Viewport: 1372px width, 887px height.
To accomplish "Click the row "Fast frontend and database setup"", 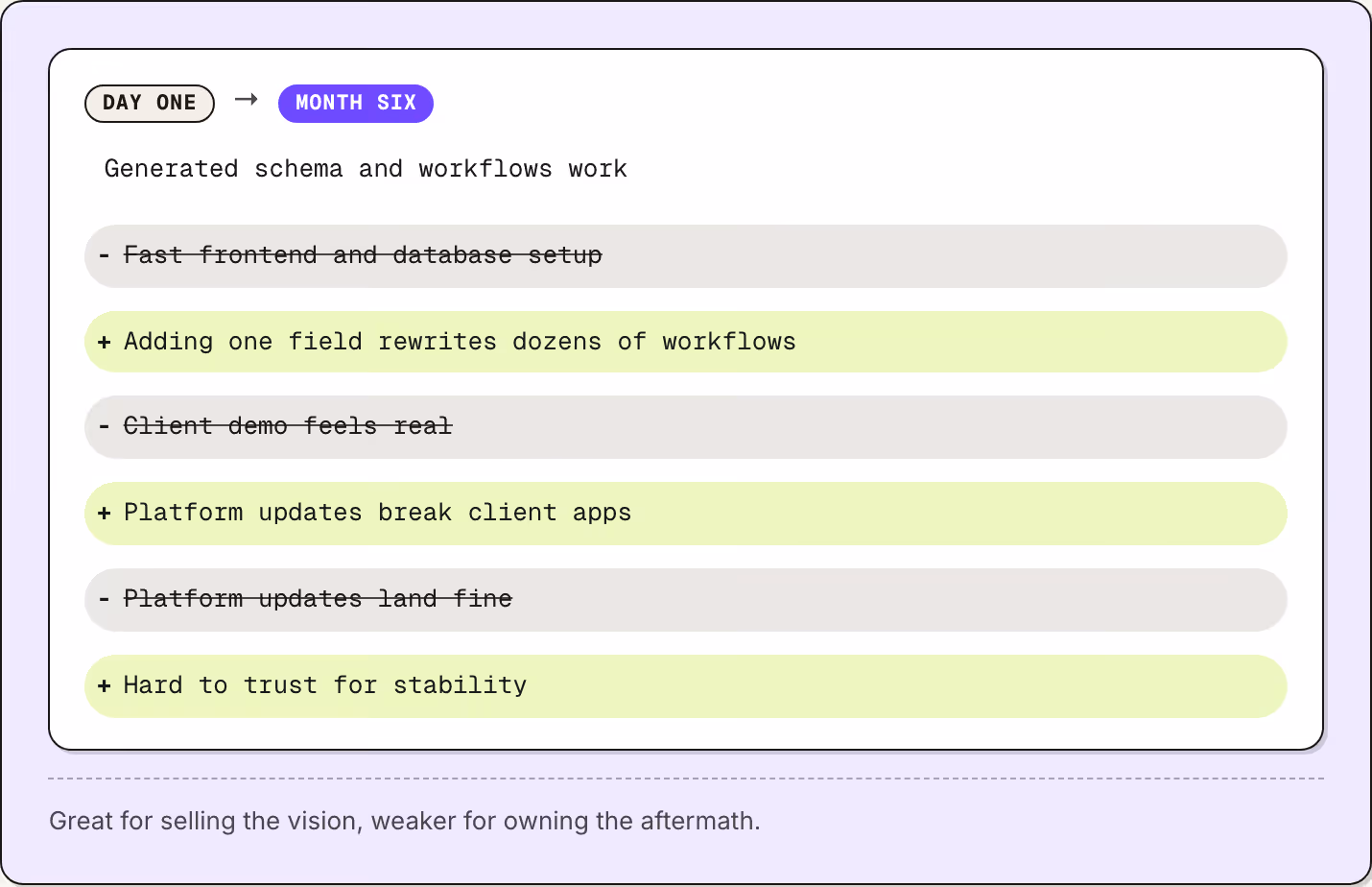I will pyautogui.click(x=686, y=256).
